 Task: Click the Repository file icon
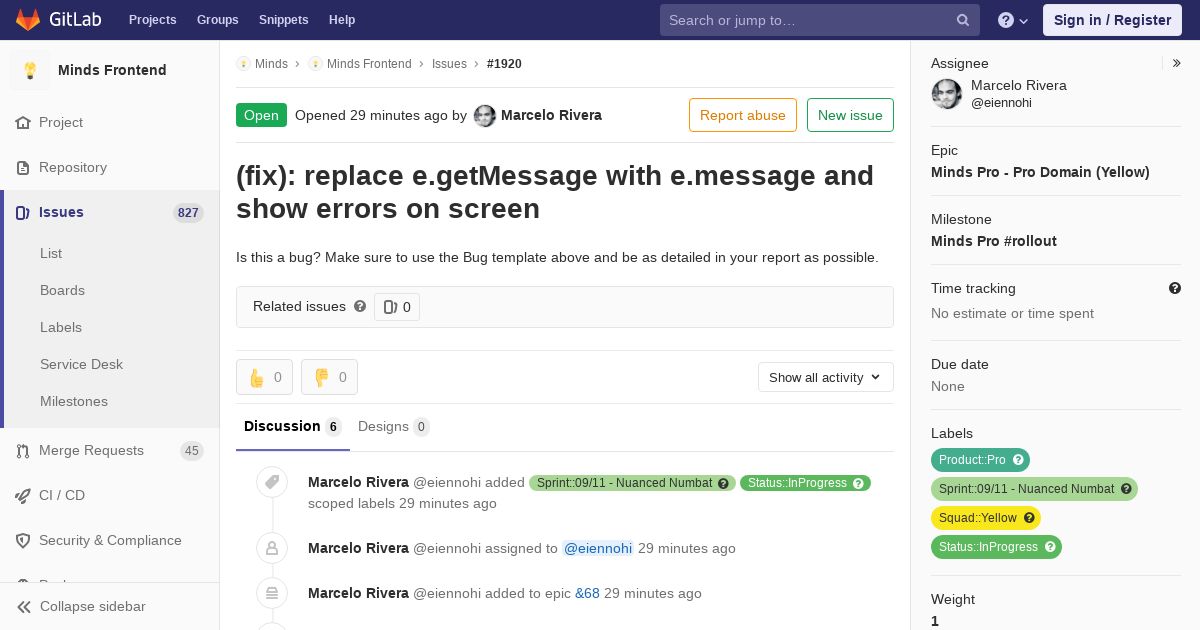pos(23,167)
